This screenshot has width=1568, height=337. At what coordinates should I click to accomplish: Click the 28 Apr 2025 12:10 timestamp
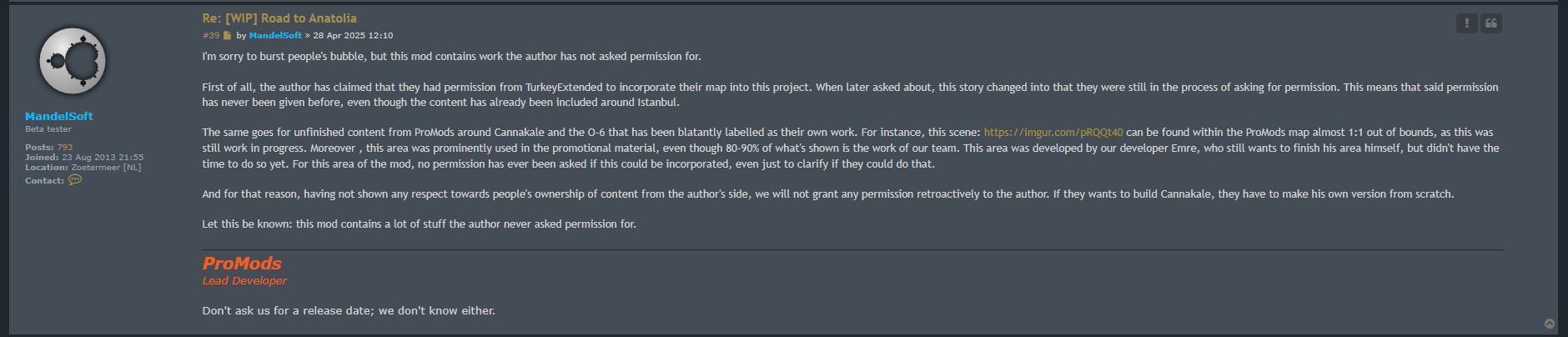[x=353, y=36]
